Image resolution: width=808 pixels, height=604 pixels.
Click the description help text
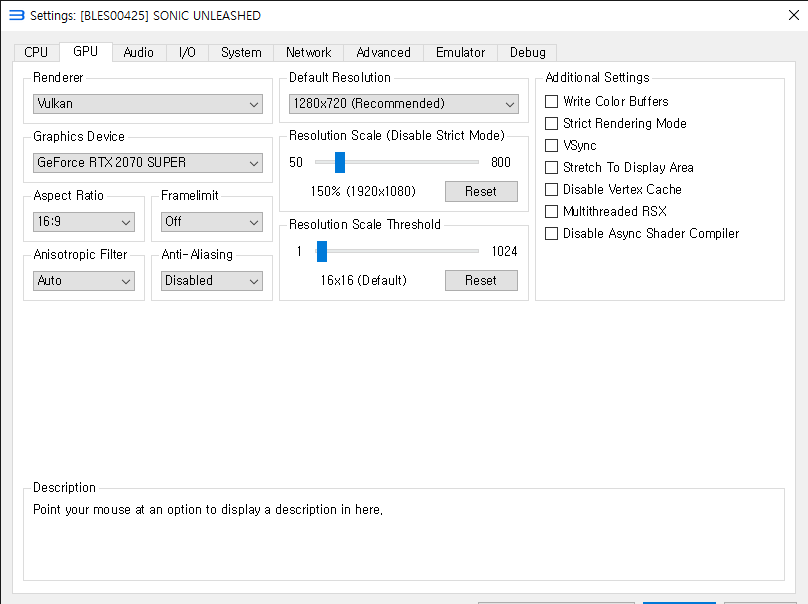pyautogui.click(x=208, y=510)
